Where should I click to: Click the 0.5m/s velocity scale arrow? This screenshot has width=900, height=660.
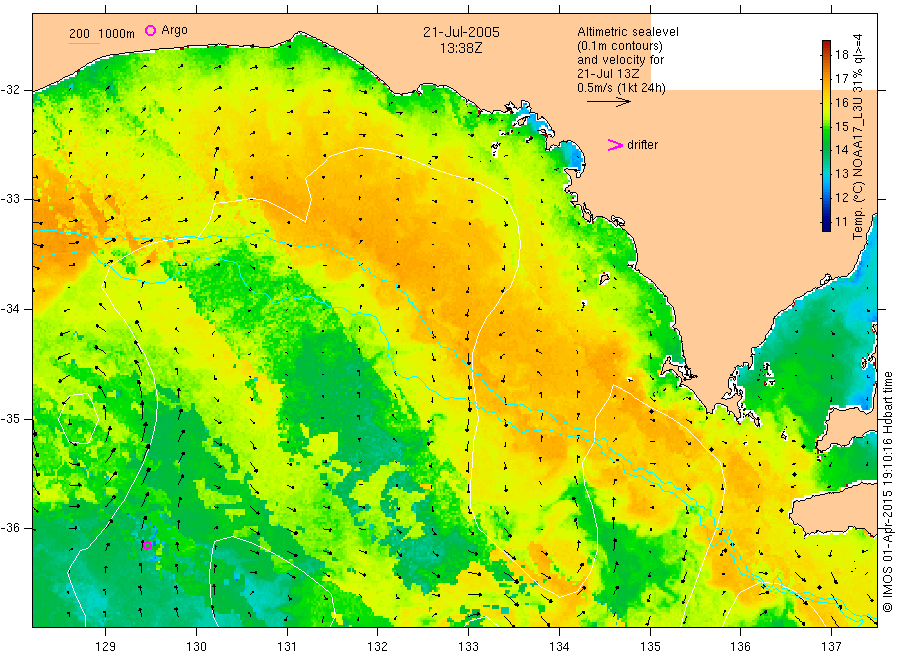[x=608, y=102]
